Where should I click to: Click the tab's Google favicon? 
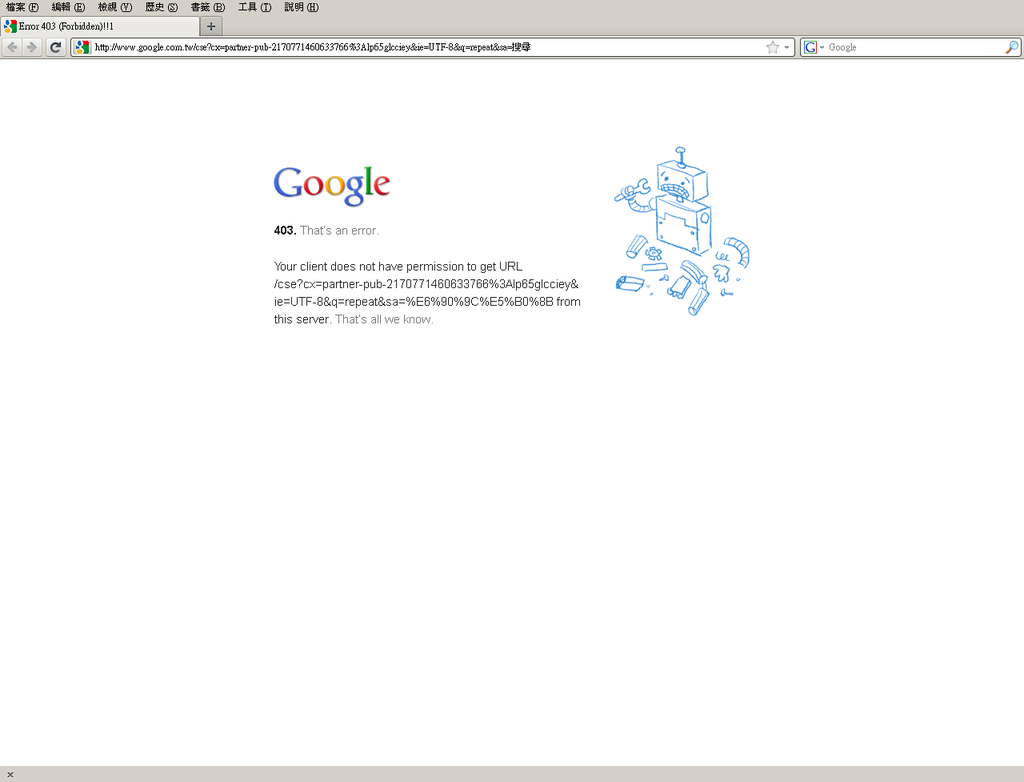[x=10, y=26]
